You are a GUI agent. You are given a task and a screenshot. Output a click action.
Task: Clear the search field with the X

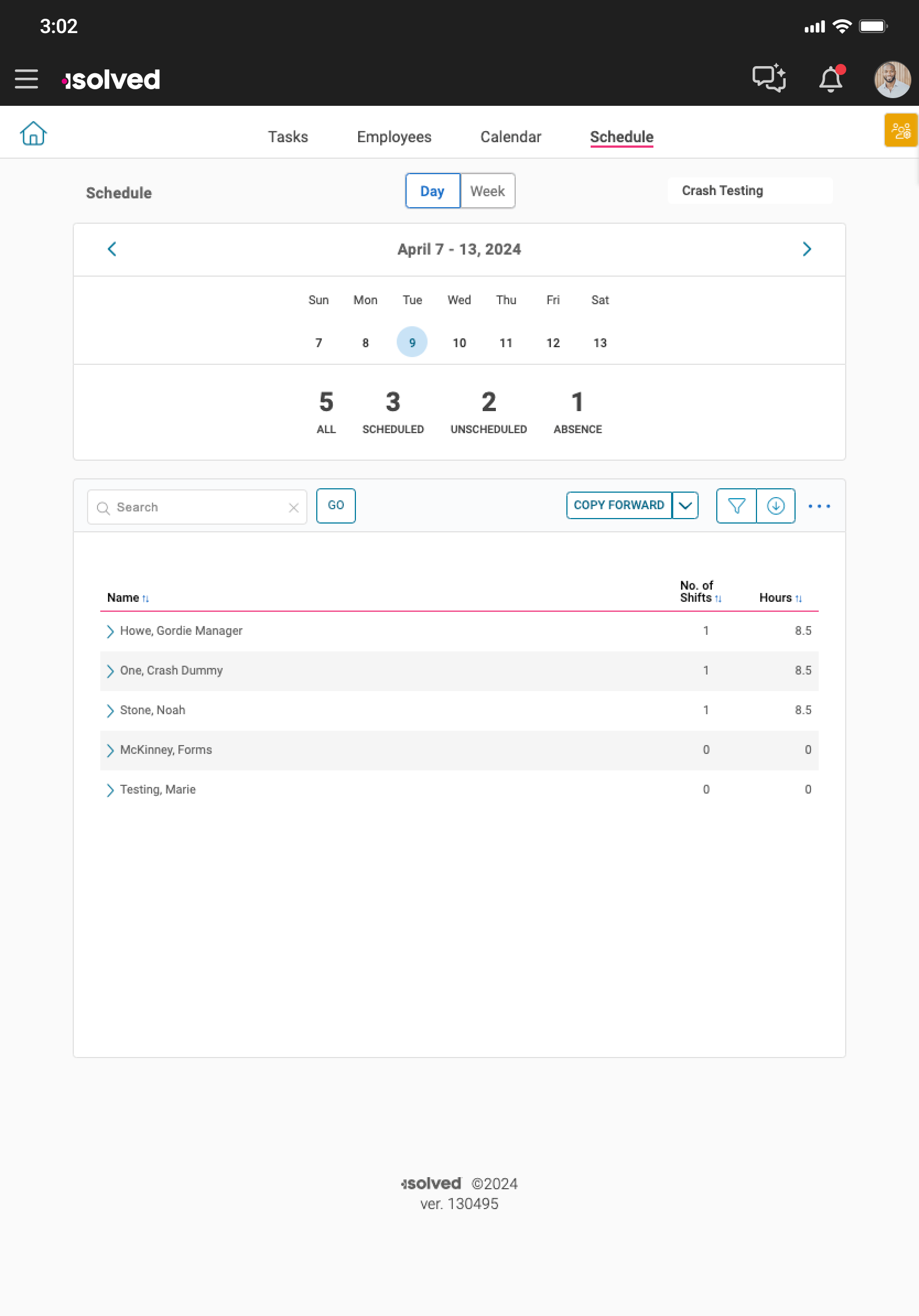pos(294,508)
